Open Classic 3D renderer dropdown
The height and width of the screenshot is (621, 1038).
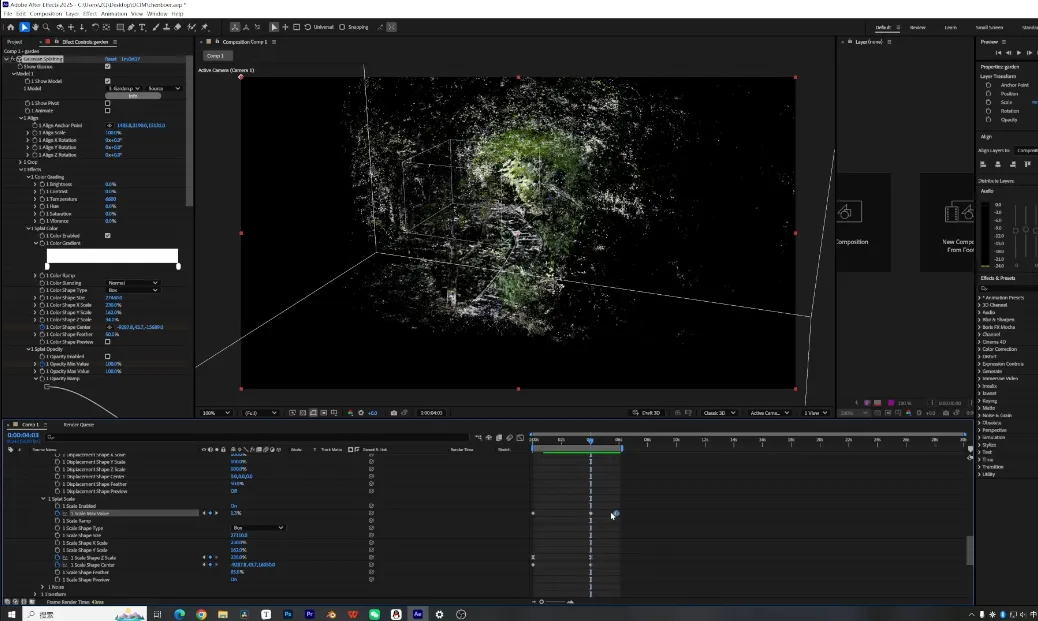point(719,412)
